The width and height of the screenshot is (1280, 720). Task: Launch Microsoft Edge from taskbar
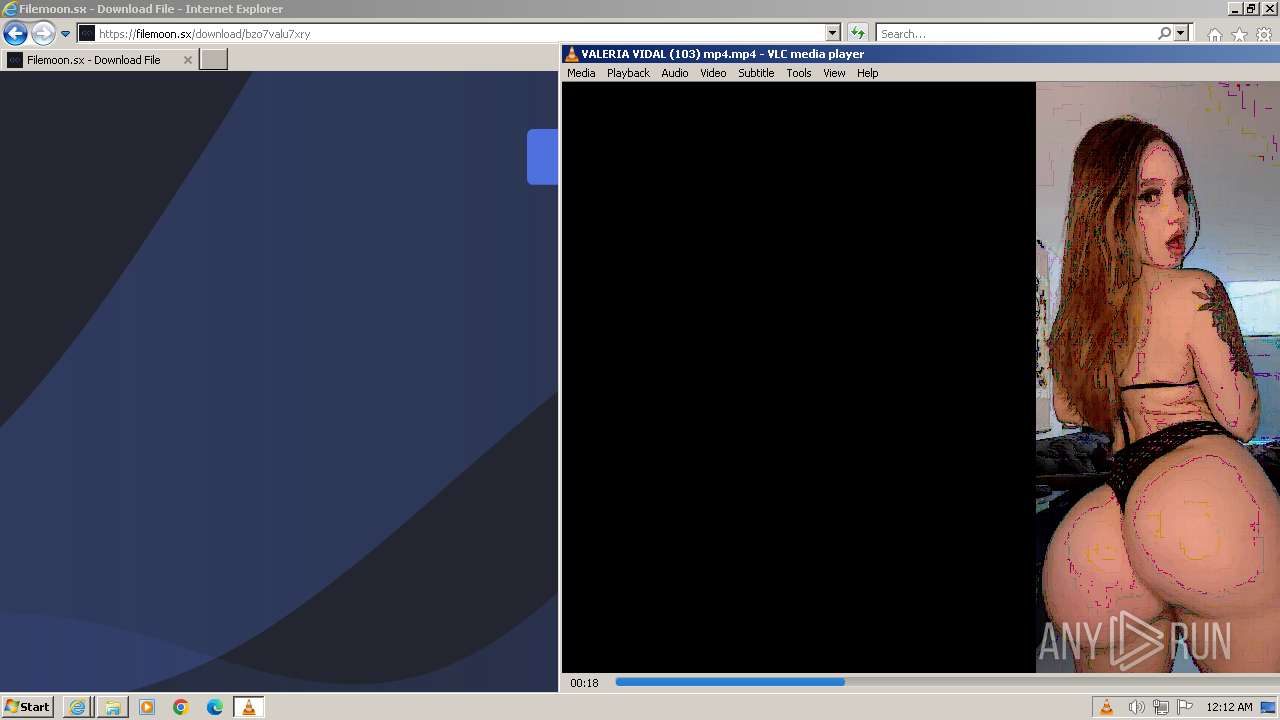(215, 707)
